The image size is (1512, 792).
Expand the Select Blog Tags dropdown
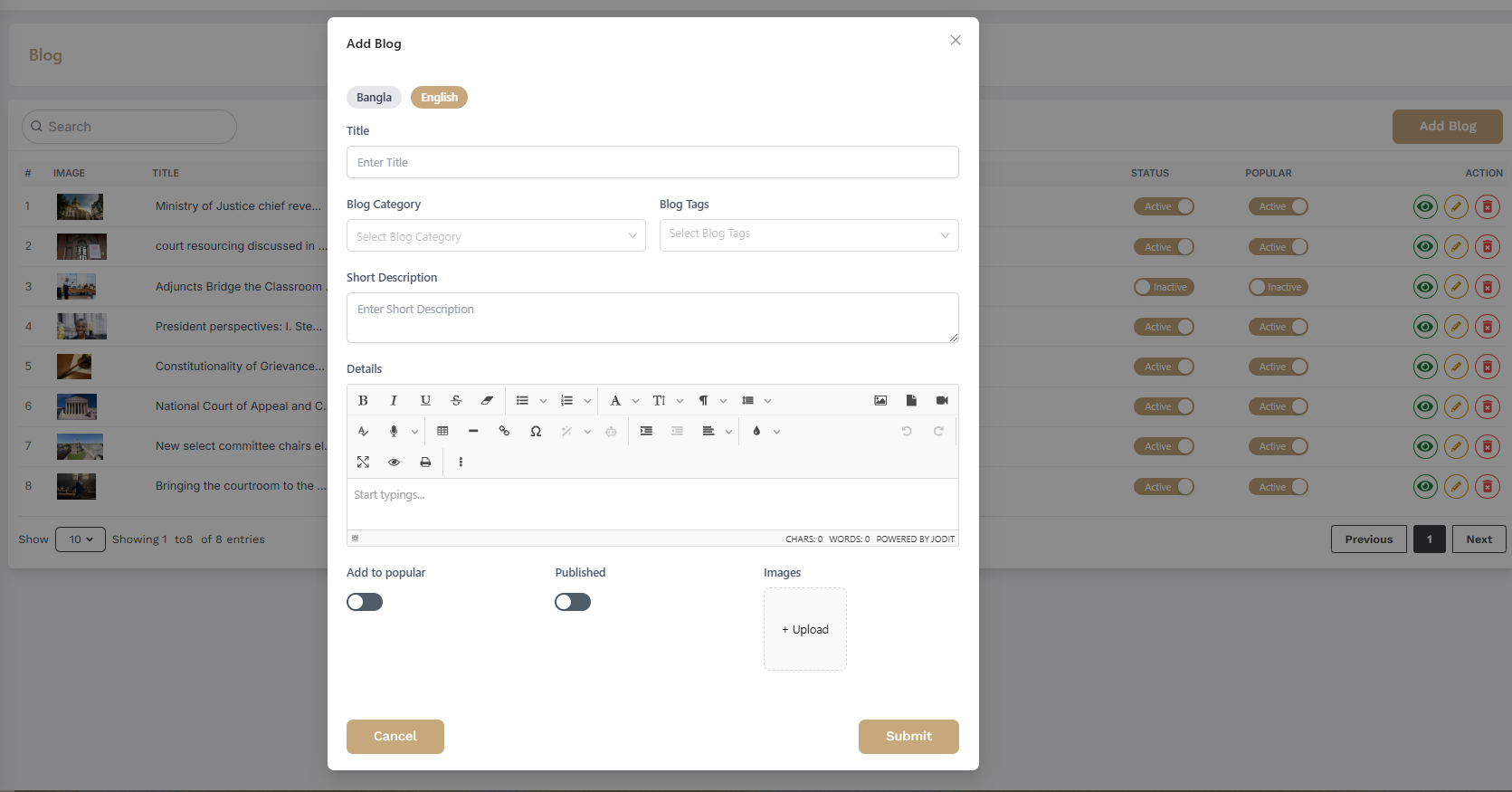coord(808,234)
